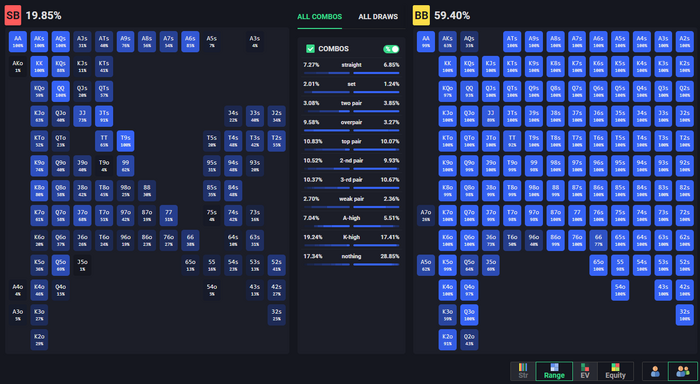Click the red SB position badge
This screenshot has width=700, height=384.
click(12, 16)
